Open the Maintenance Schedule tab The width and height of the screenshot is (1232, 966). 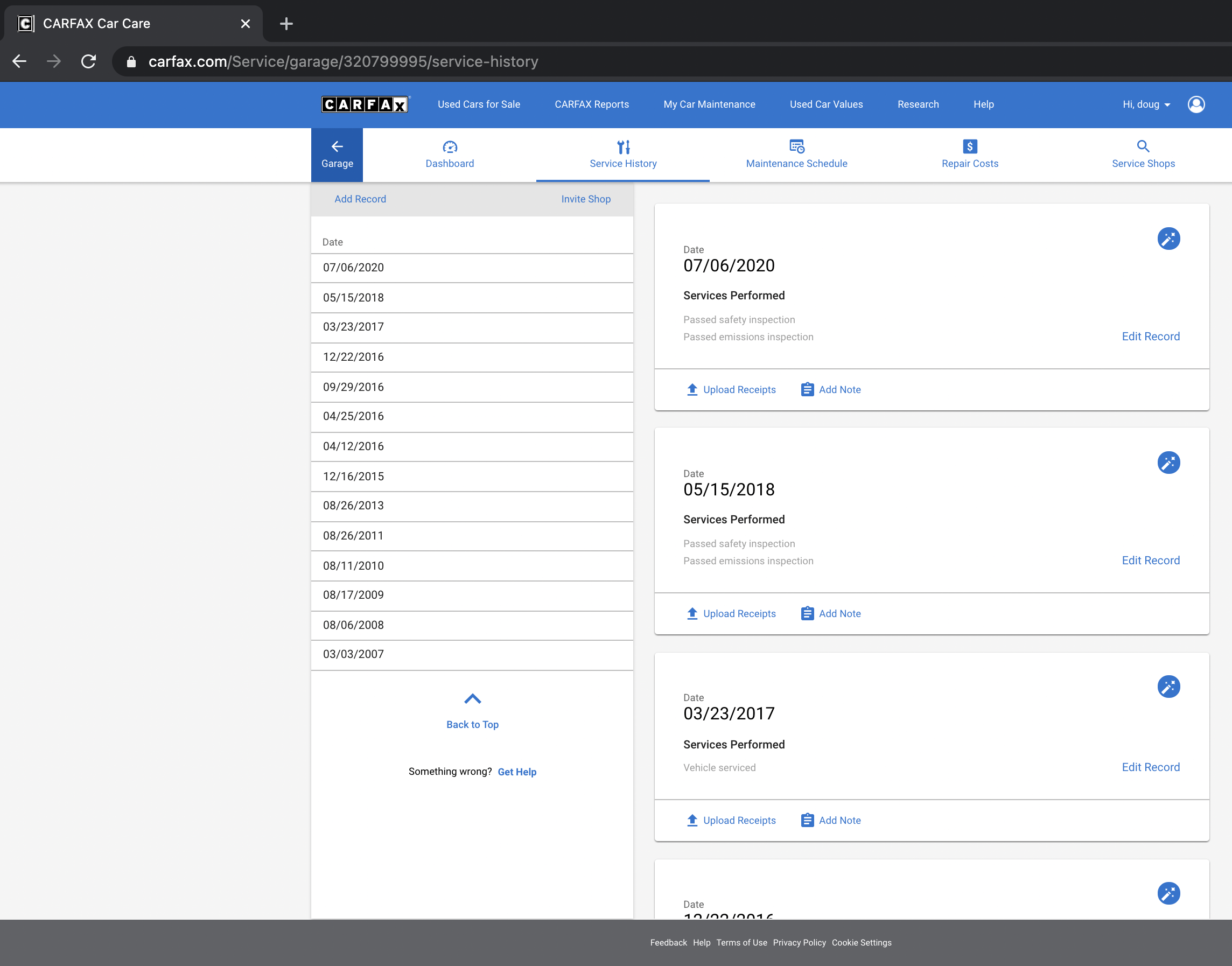[x=796, y=155]
